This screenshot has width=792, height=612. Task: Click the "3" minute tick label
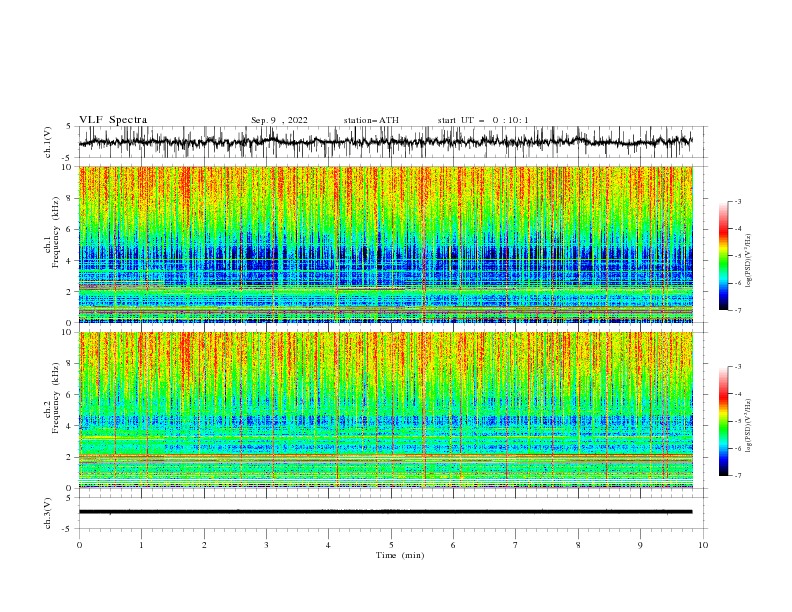coord(266,545)
